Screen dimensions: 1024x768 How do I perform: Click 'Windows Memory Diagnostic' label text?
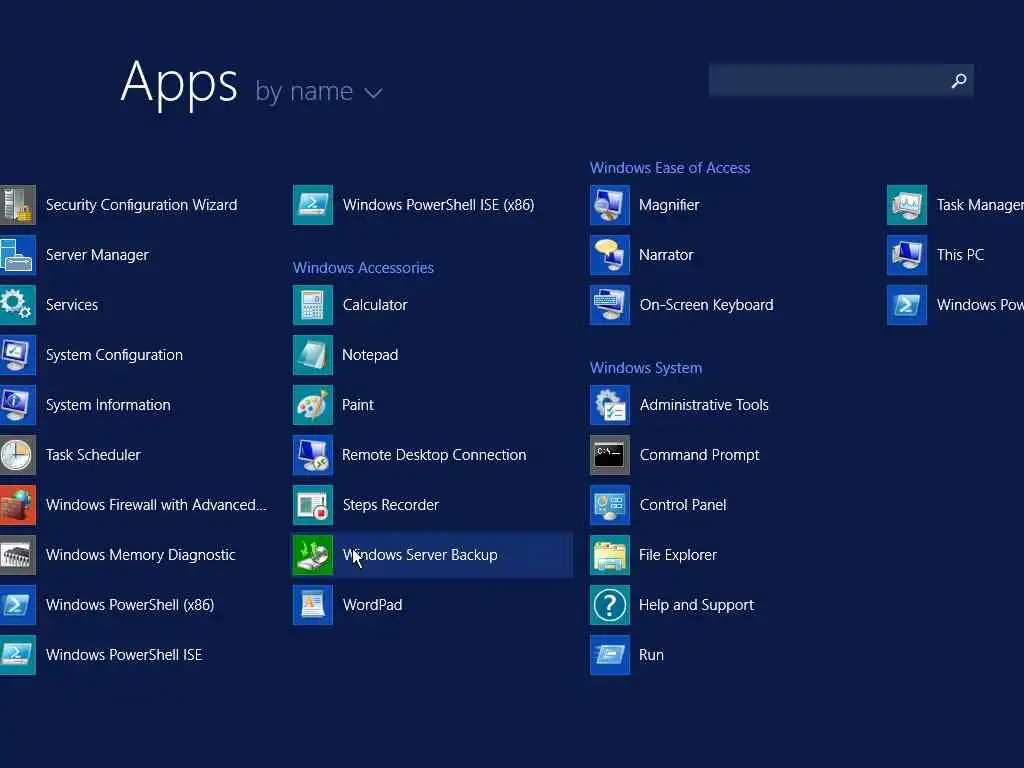point(140,555)
